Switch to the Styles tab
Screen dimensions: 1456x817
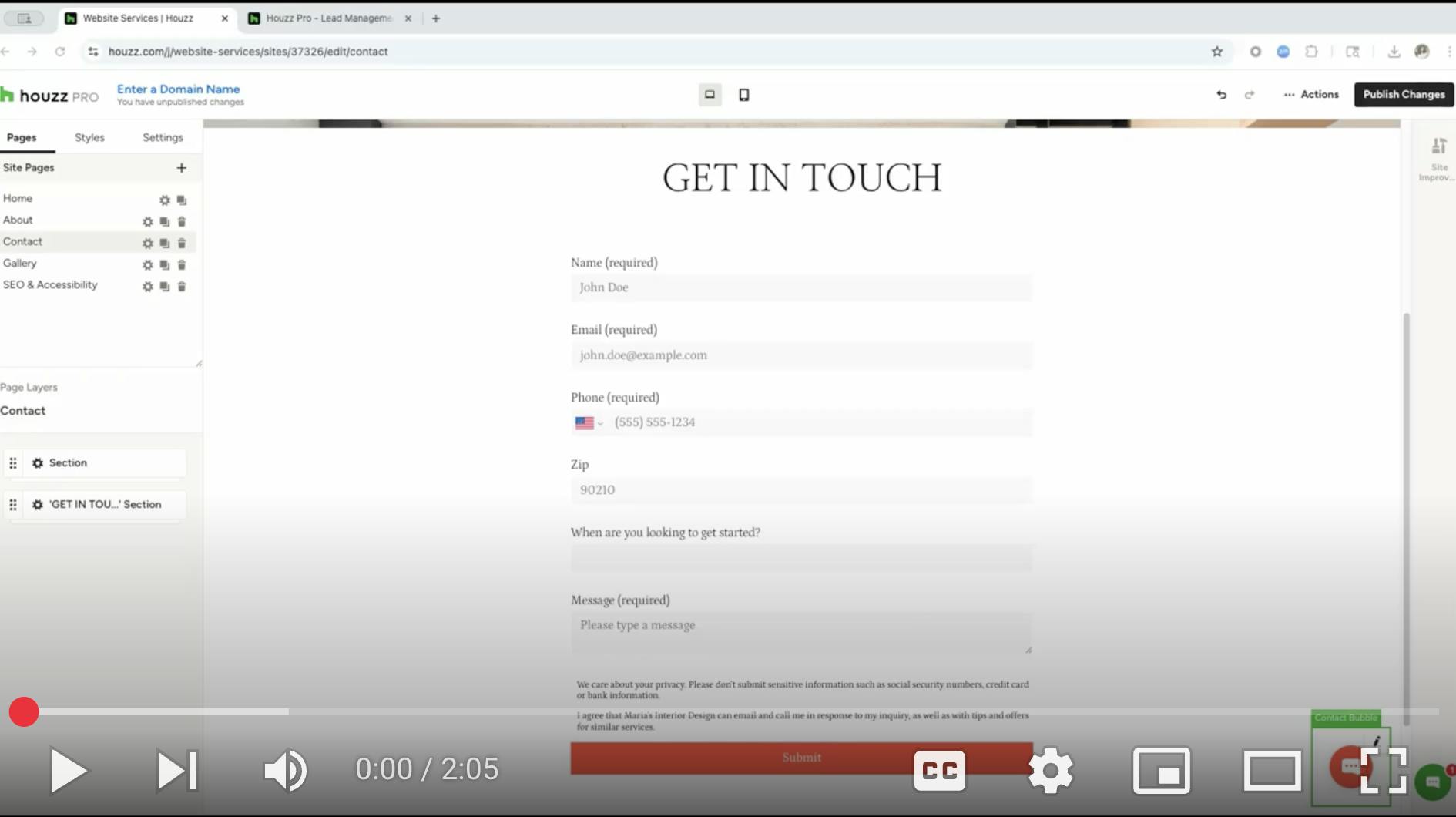(x=89, y=137)
